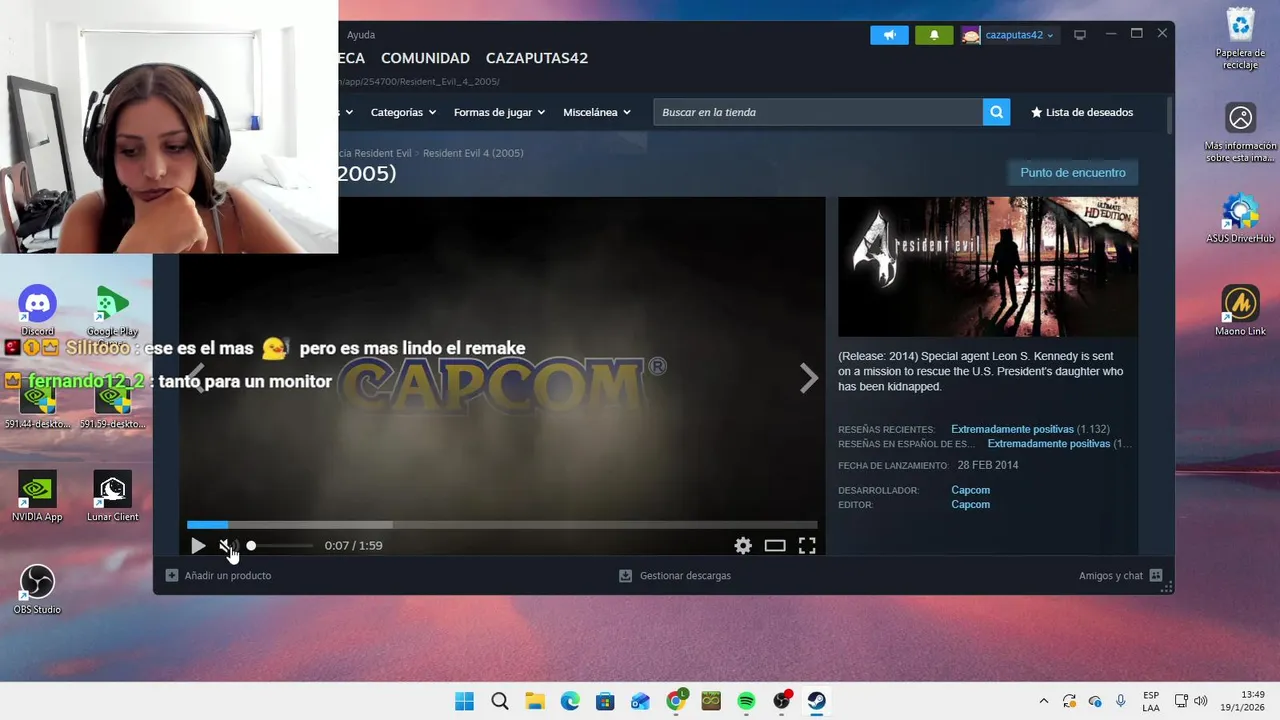Open the volume tray control
Screen dimensions: 1280x720
click(1201, 701)
